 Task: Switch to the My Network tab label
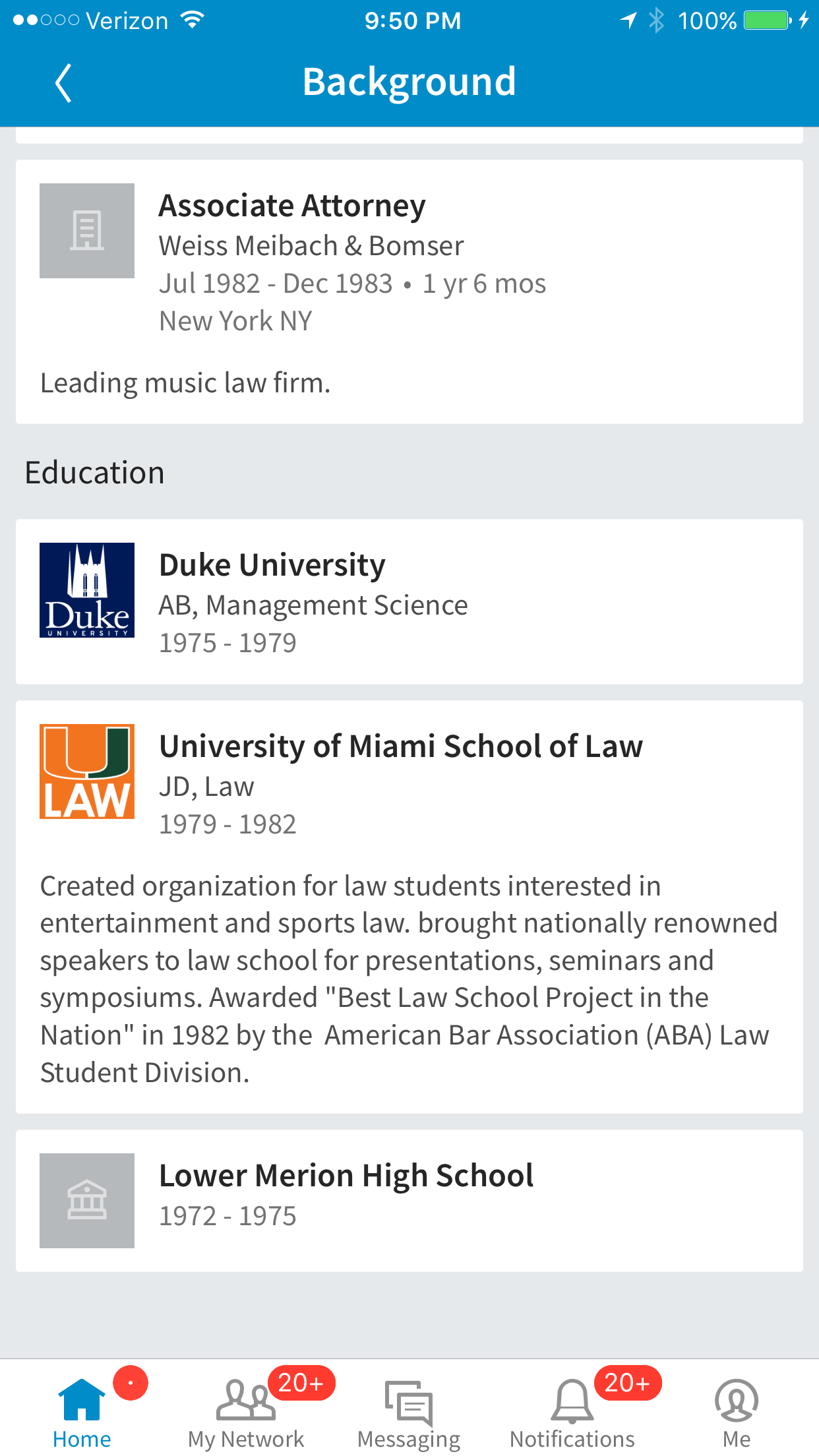point(245,1439)
